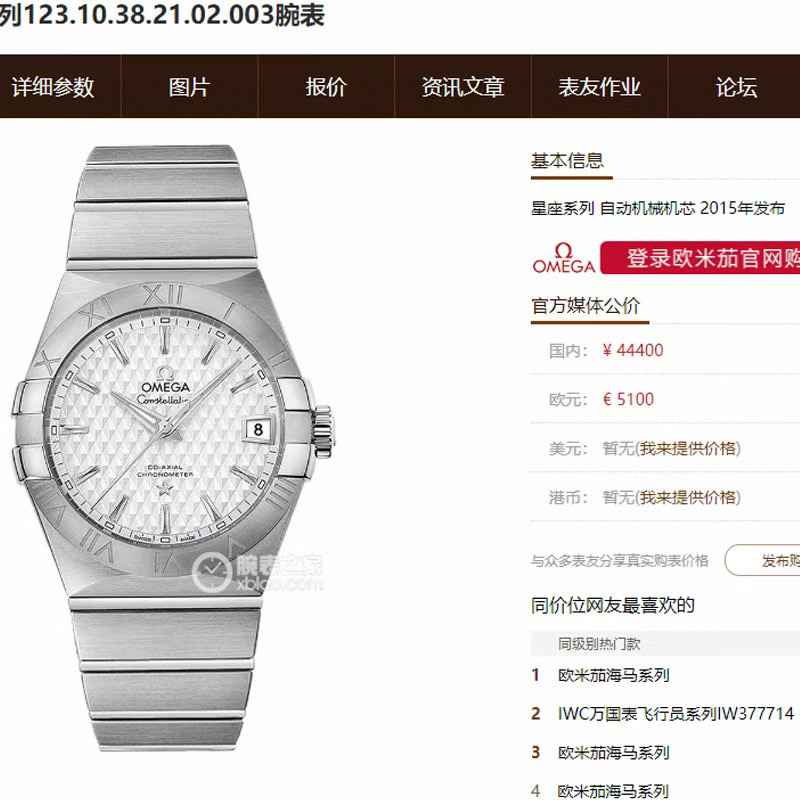Screen dimensions: 800x800
Task: Switch to the 图片 tab
Action: coord(189,87)
